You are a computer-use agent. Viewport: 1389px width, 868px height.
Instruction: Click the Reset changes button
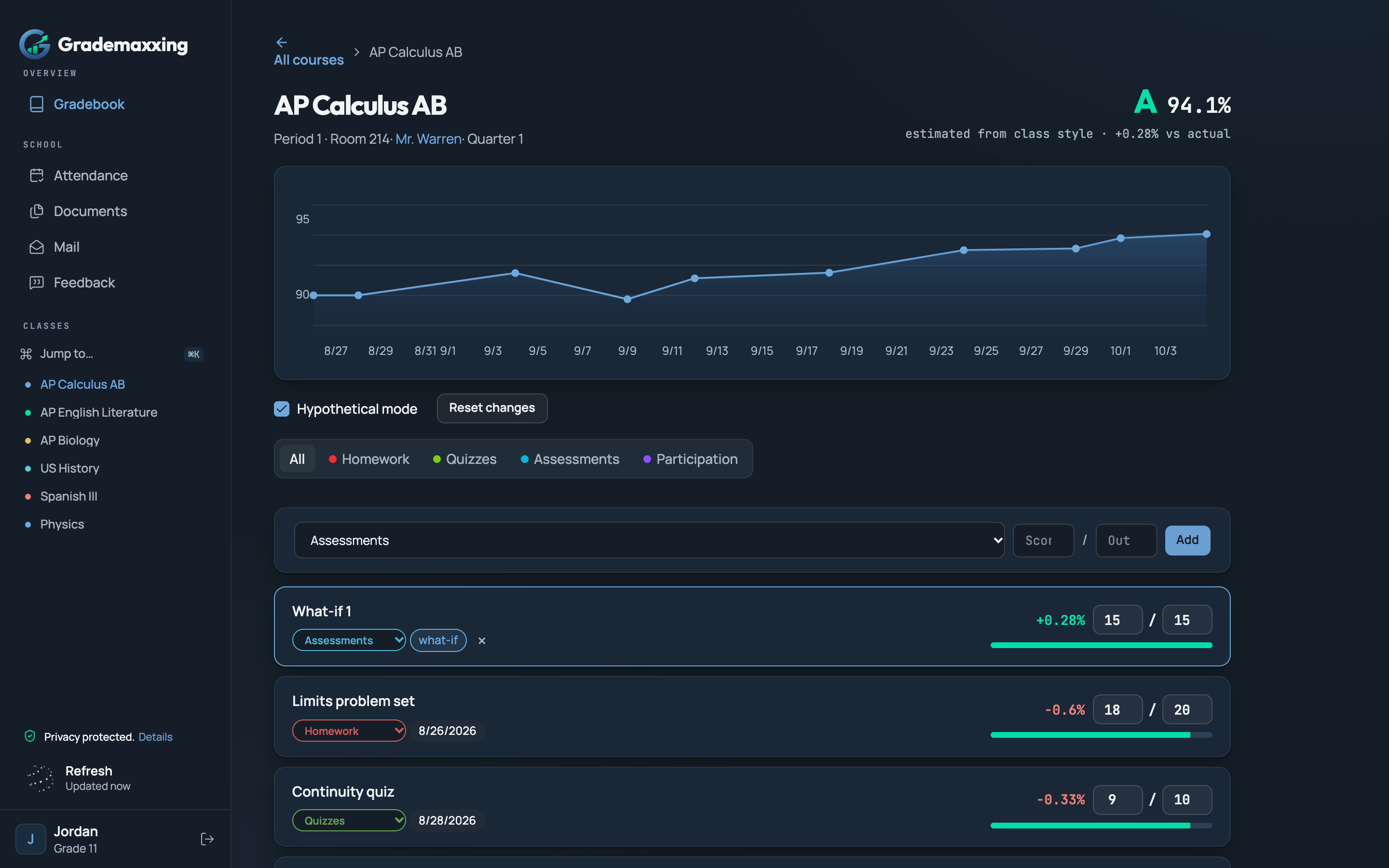pyautogui.click(x=492, y=408)
